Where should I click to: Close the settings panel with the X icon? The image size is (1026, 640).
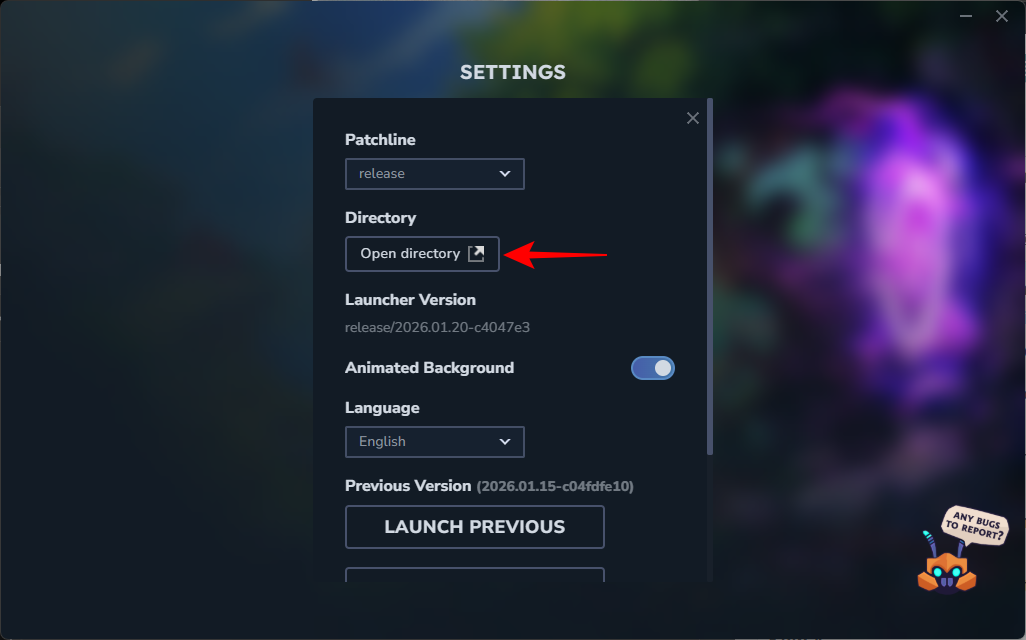pyautogui.click(x=692, y=118)
